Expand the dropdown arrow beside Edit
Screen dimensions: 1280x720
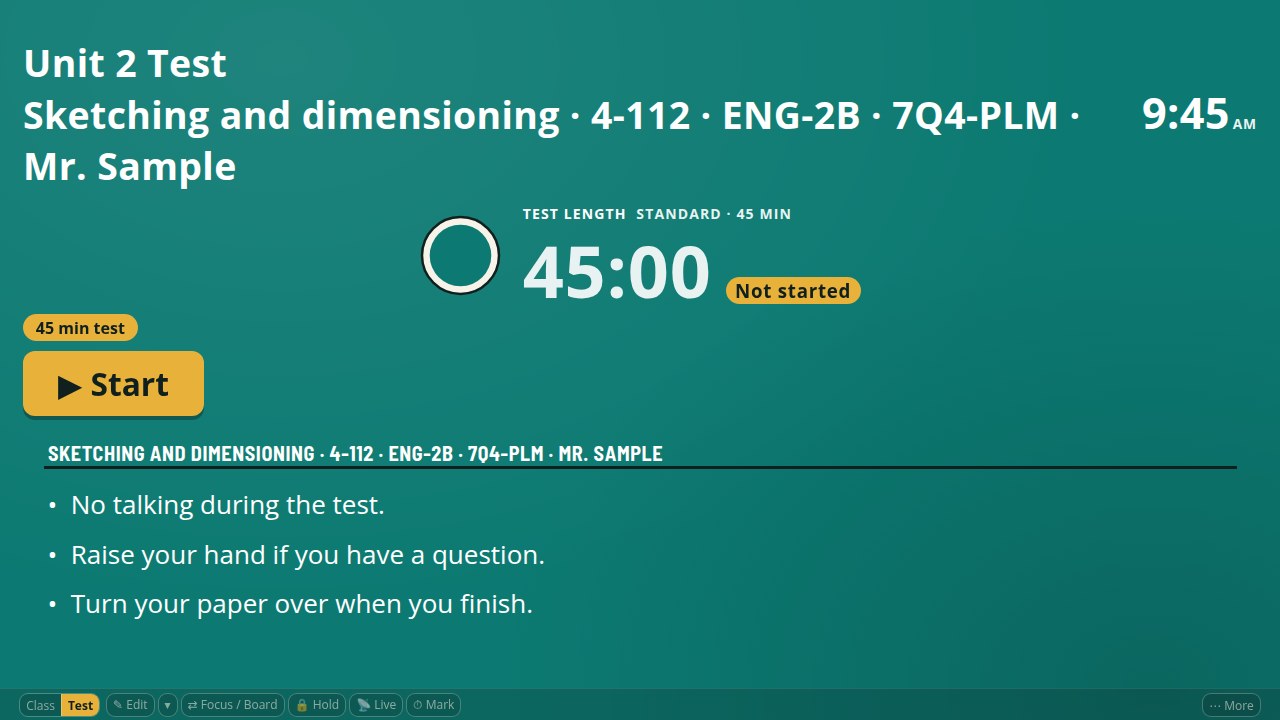pyautogui.click(x=168, y=705)
